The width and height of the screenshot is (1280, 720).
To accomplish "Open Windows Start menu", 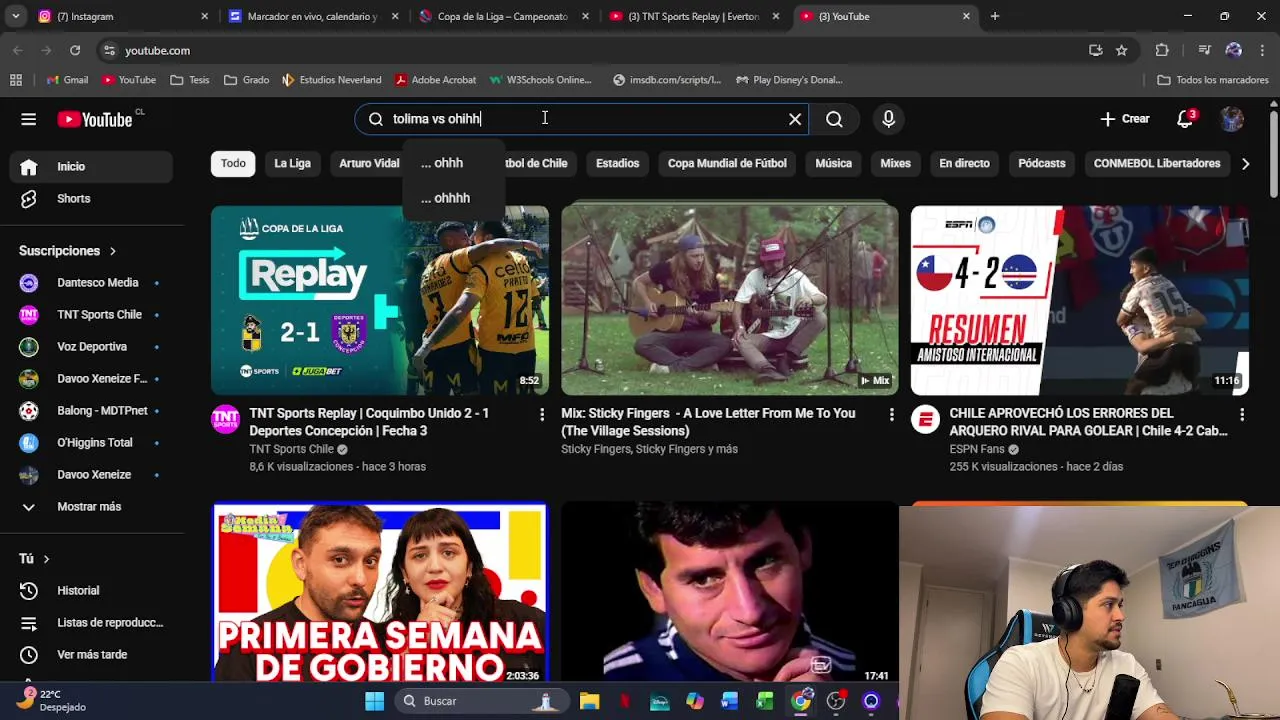I will pyautogui.click(x=375, y=701).
